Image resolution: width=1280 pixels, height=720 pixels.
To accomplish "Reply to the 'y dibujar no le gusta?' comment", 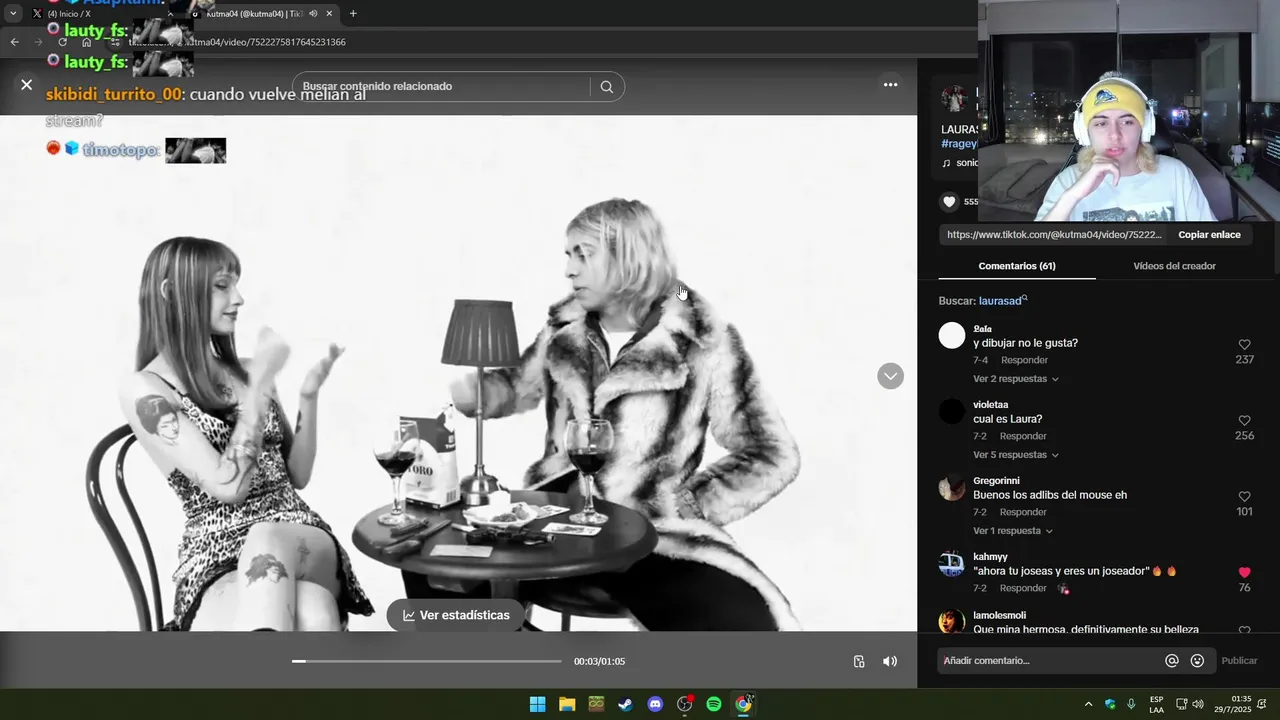I will (x=1024, y=360).
